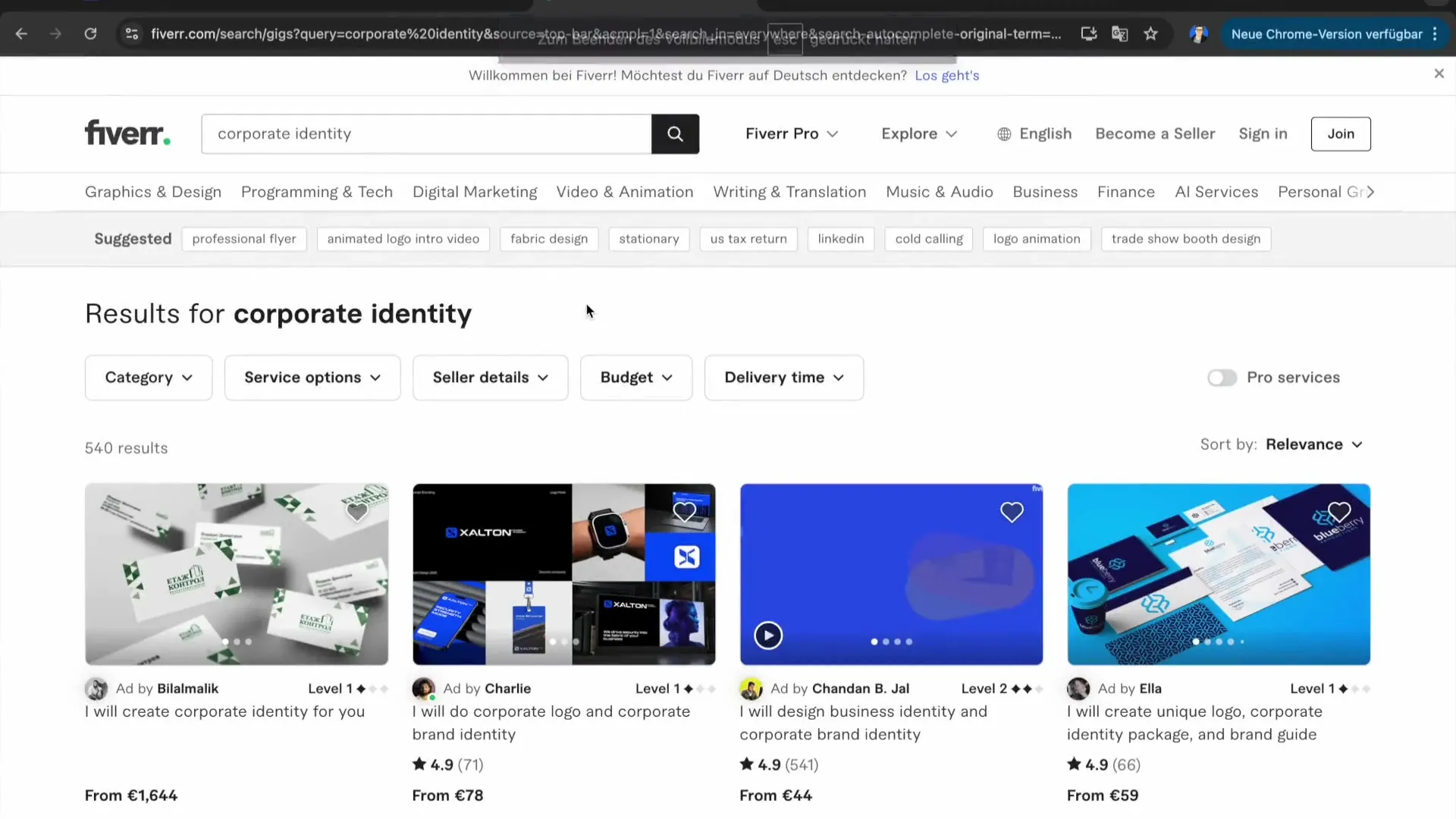
Task: Dismiss the German language banner
Action: pyautogui.click(x=1439, y=74)
